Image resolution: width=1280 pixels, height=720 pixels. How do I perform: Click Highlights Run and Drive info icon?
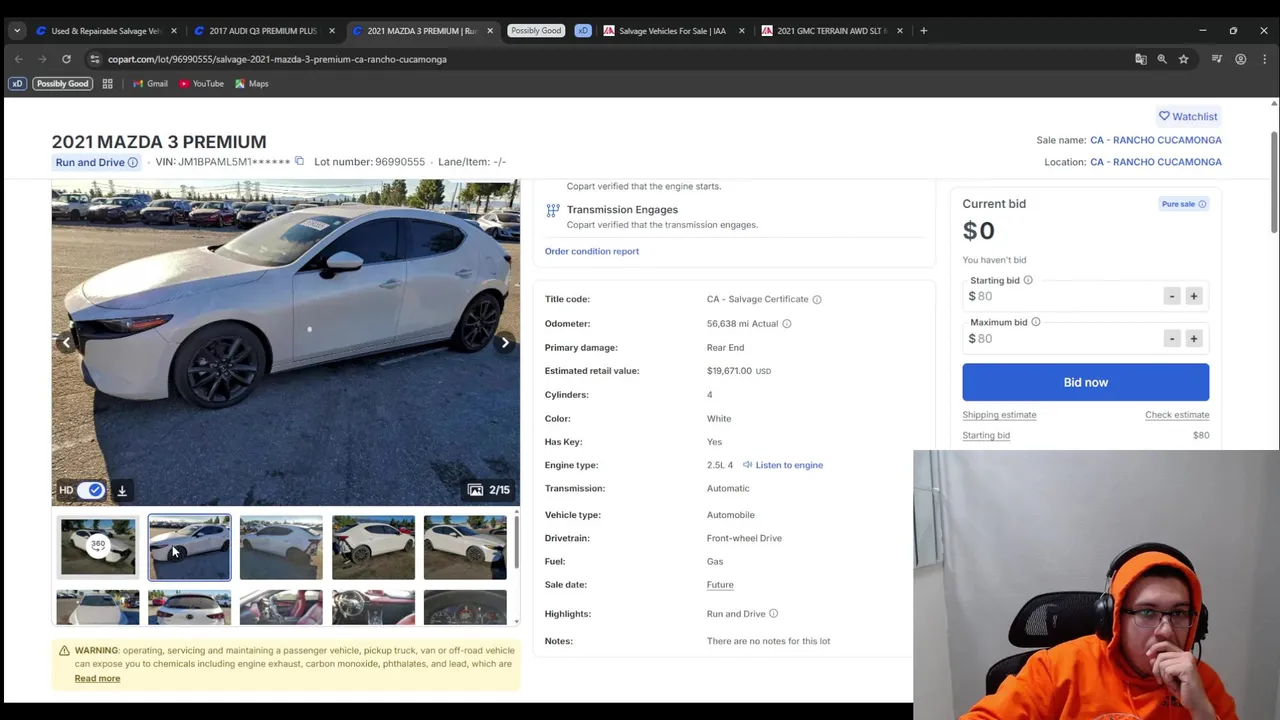pyautogui.click(x=773, y=614)
